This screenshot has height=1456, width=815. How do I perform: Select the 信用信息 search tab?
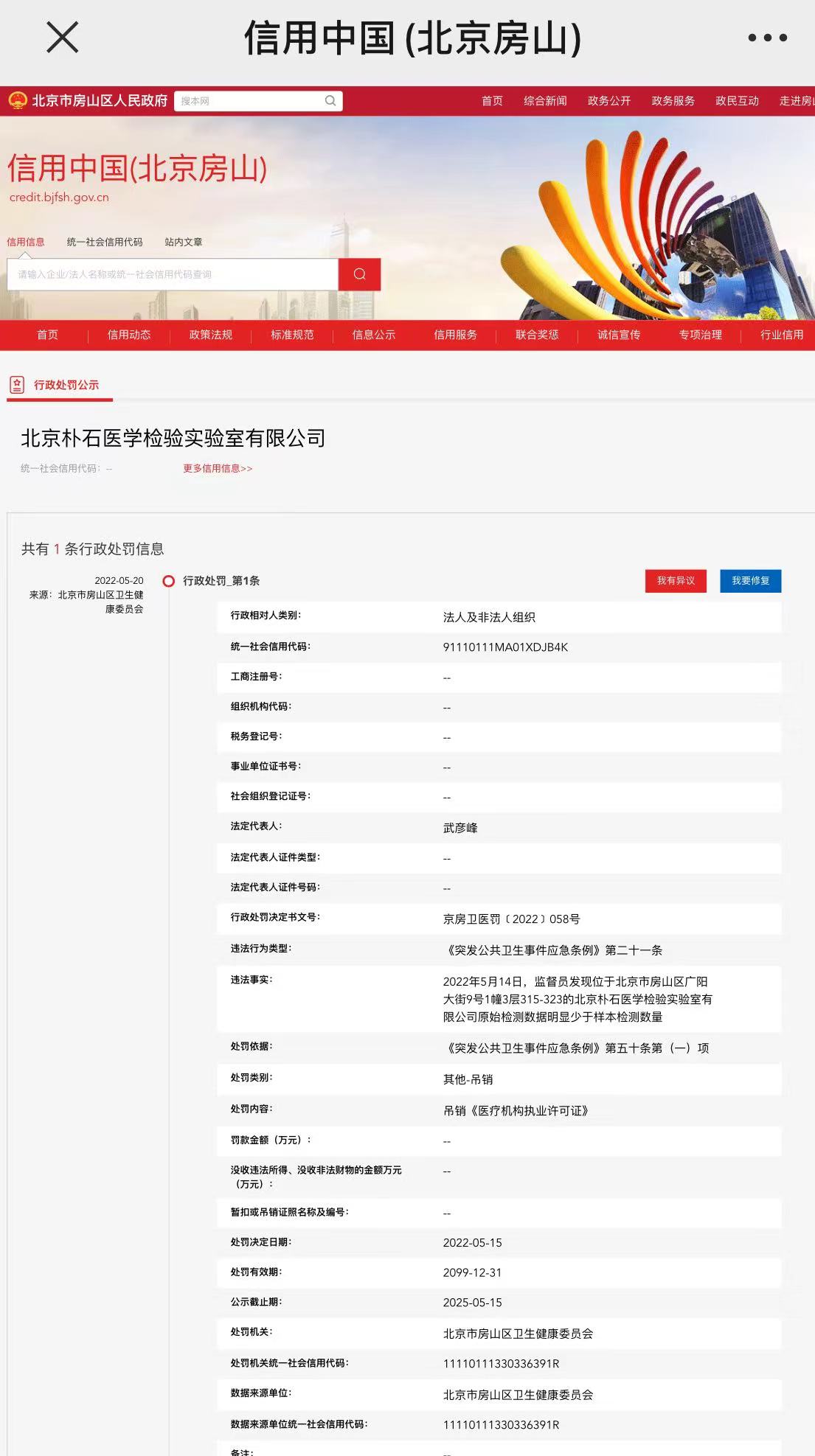[26, 242]
